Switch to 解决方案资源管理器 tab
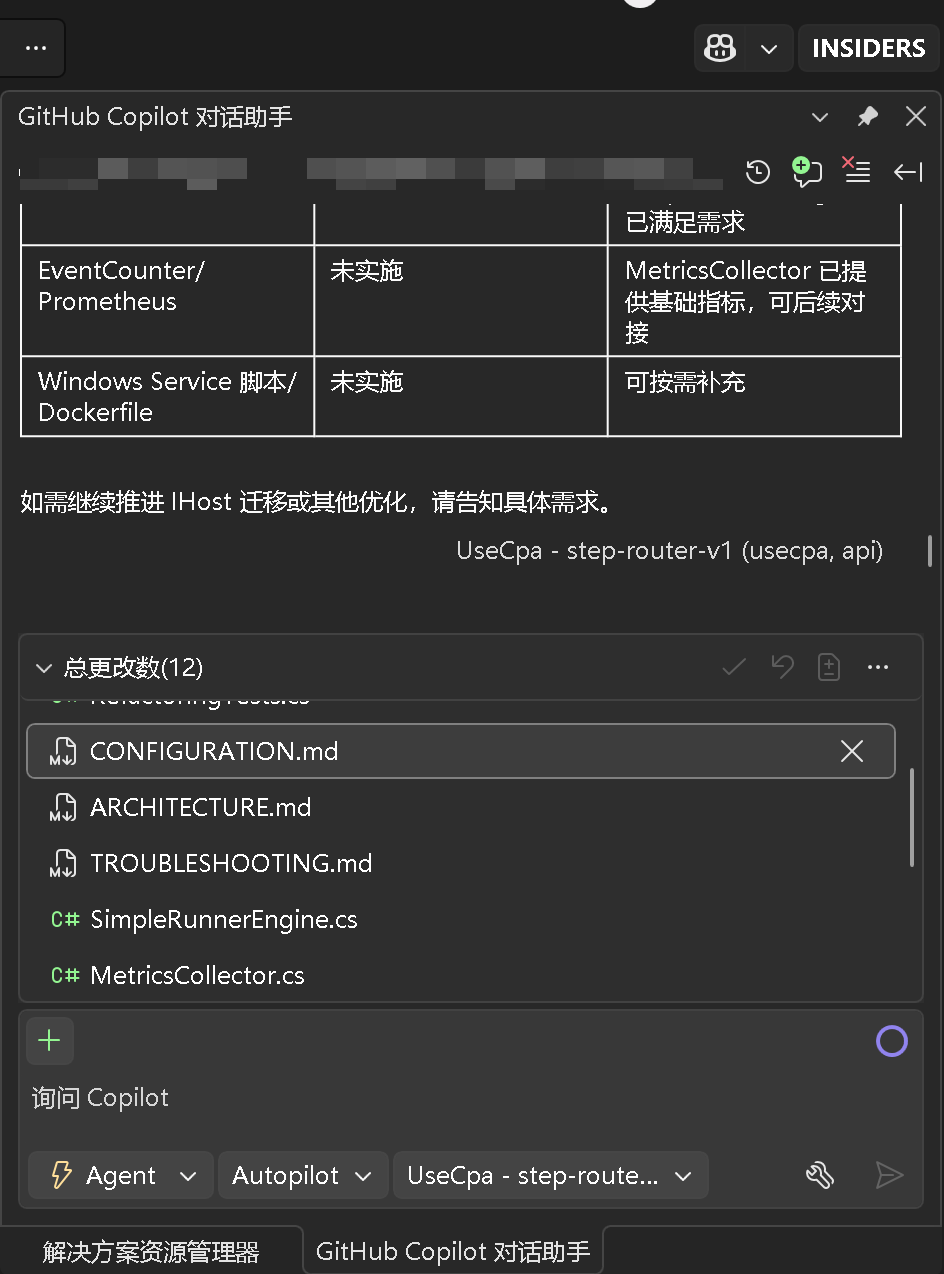The height and width of the screenshot is (1274, 944). click(x=151, y=1251)
